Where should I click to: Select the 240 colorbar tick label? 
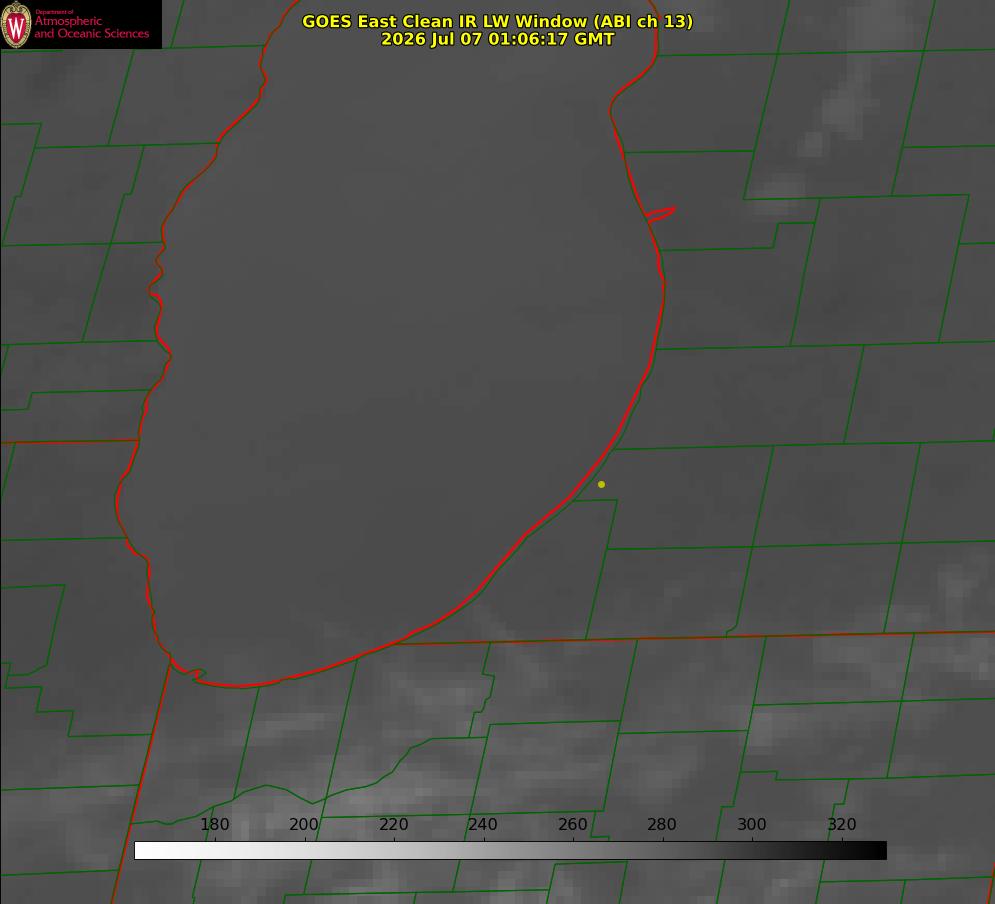click(483, 824)
